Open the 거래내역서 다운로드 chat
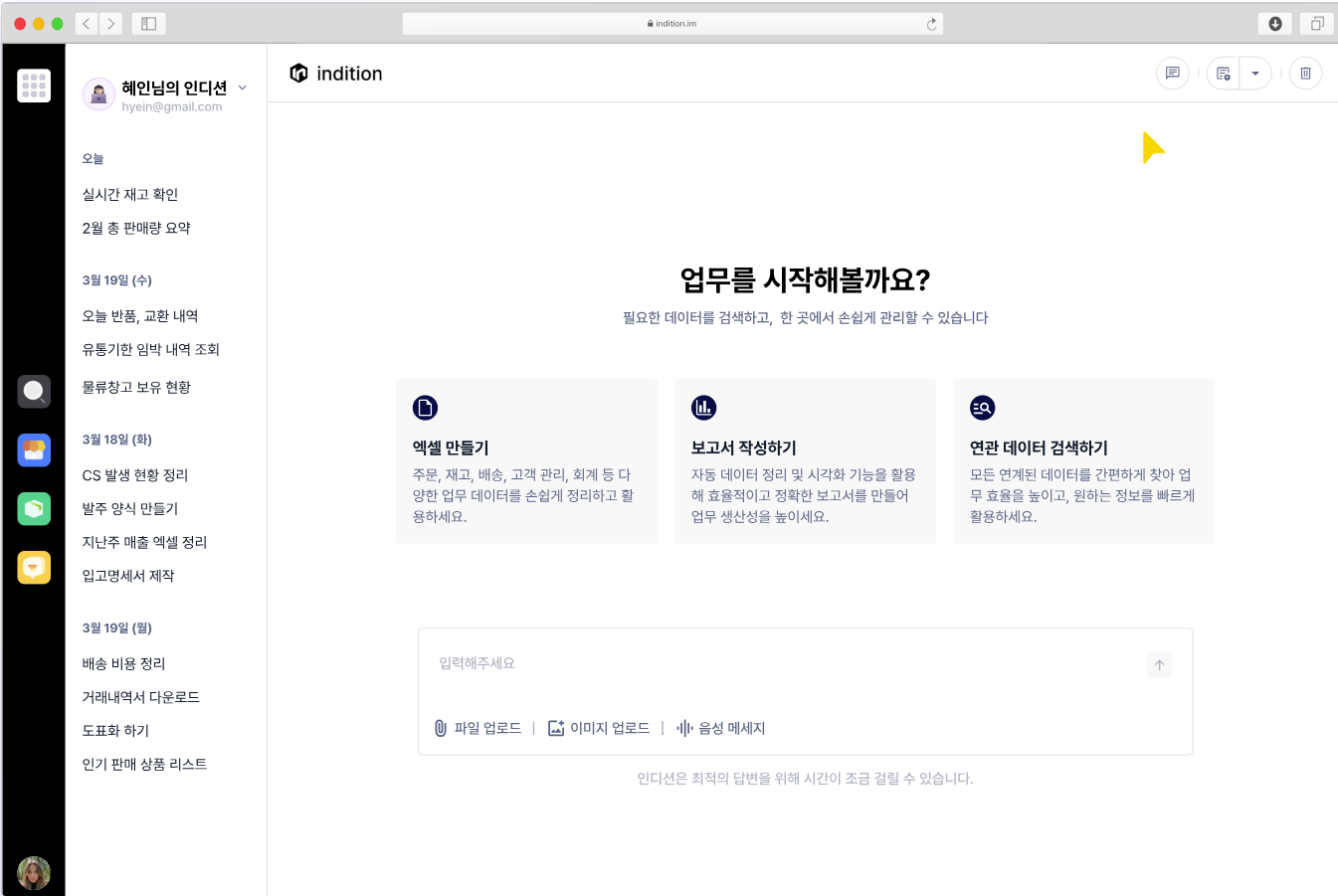This screenshot has height=896, width=1338. tap(141, 697)
